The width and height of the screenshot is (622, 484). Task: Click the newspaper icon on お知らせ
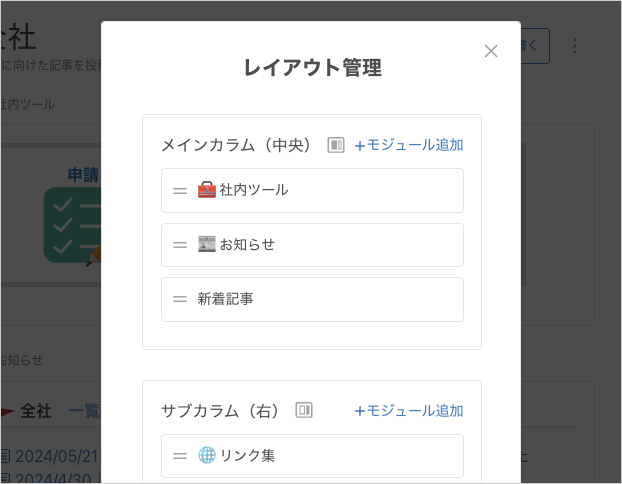[x=207, y=245]
